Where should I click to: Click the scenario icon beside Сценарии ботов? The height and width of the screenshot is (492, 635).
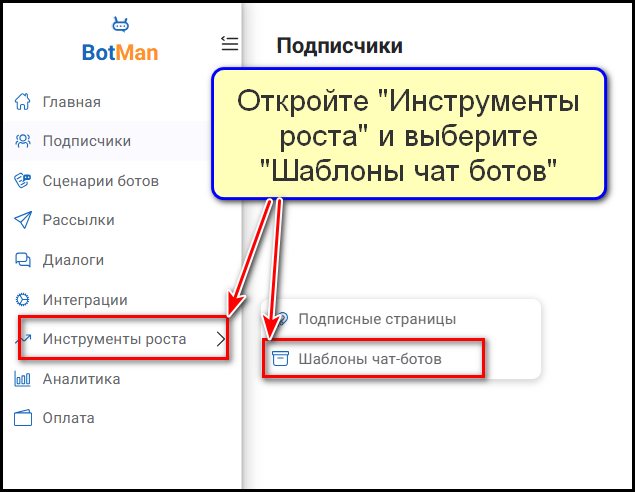click(x=23, y=181)
